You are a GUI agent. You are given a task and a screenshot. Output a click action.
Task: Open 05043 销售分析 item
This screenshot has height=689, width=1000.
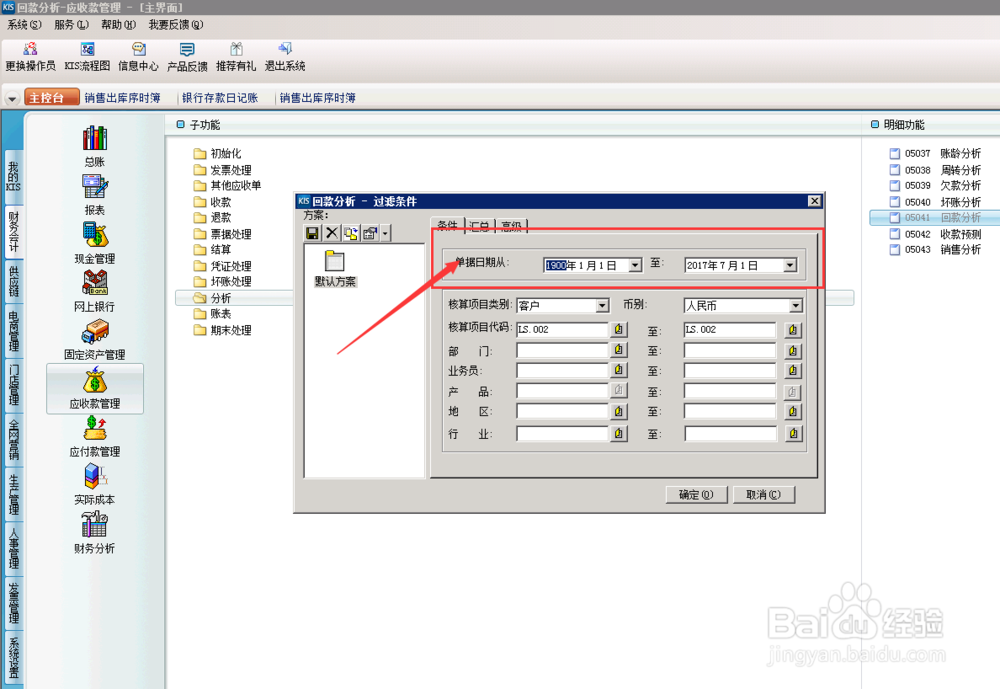tap(935, 249)
